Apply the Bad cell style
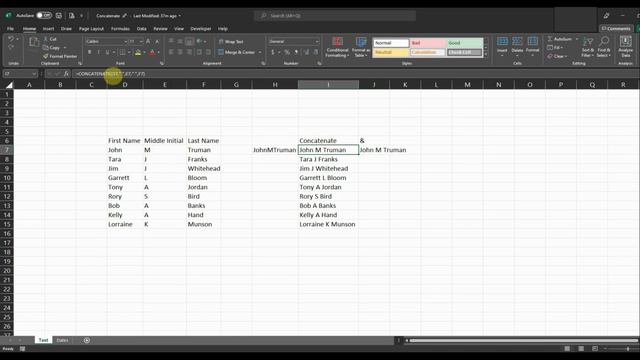Image resolution: width=640 pixels, height=360 pixels. click(x=427, y=43)
